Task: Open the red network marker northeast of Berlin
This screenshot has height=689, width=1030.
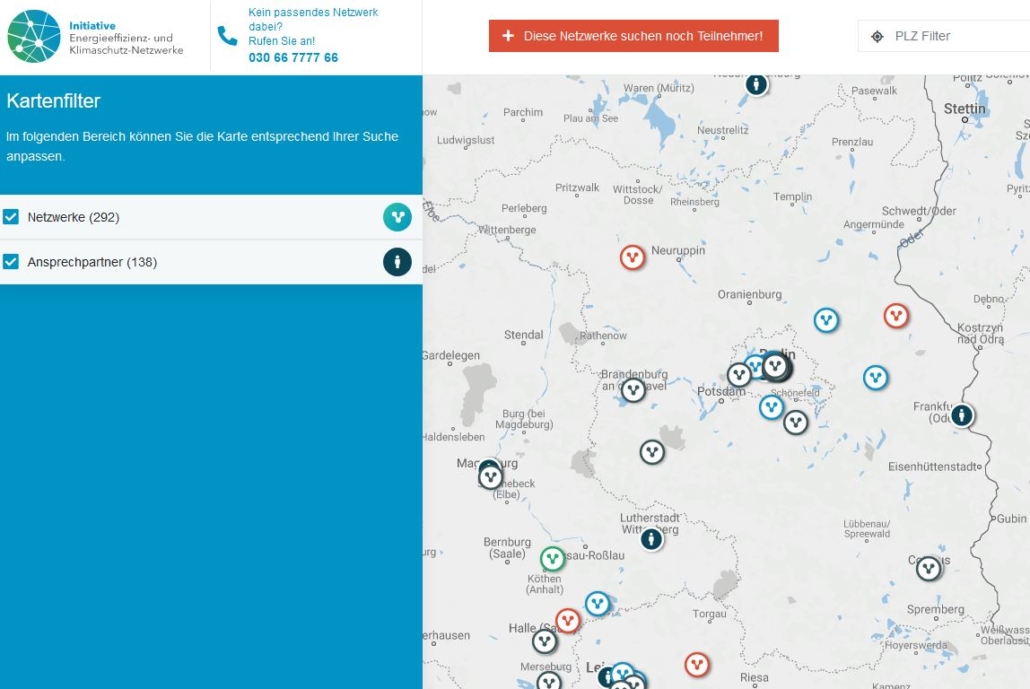Action: coord(896,316)
